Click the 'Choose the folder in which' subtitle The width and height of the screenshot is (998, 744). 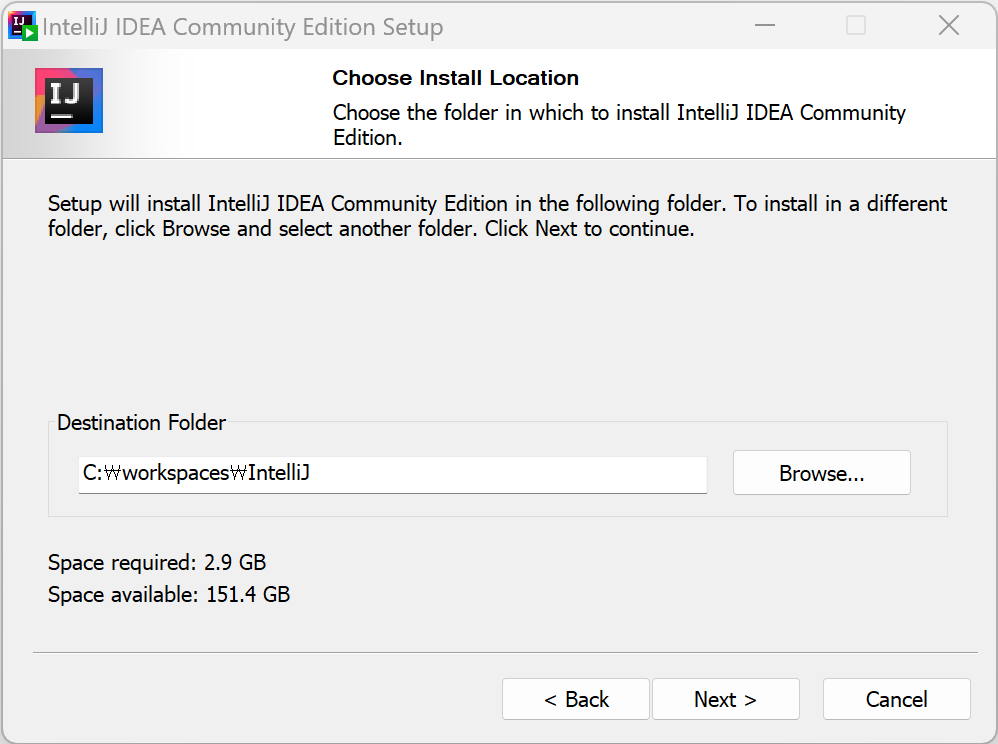pos(619,125)
